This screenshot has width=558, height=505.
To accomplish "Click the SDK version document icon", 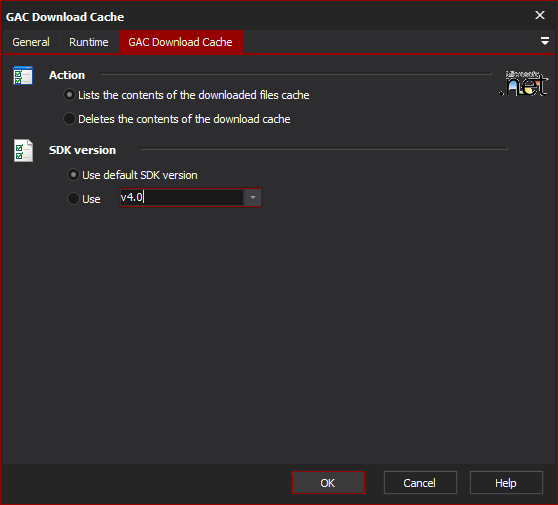I will coord(23,151).
